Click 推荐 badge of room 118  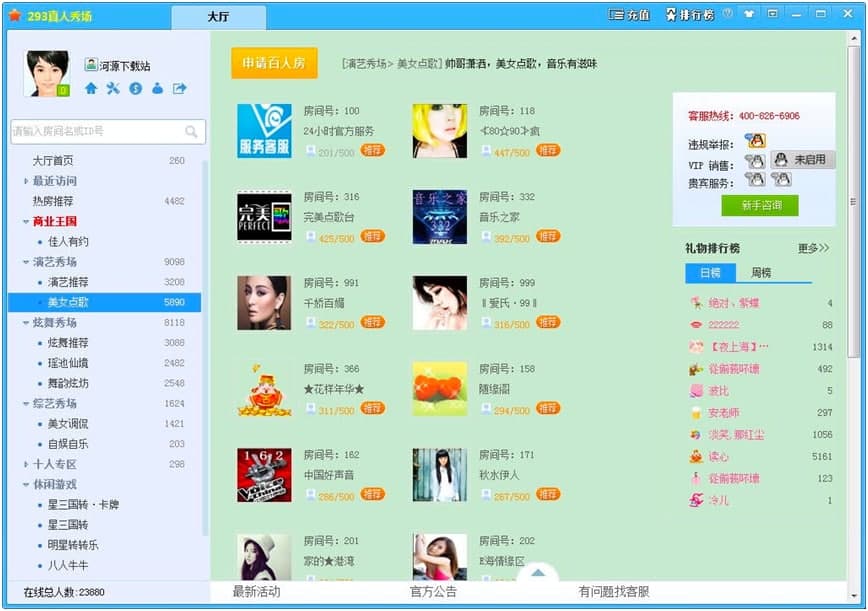548,150
